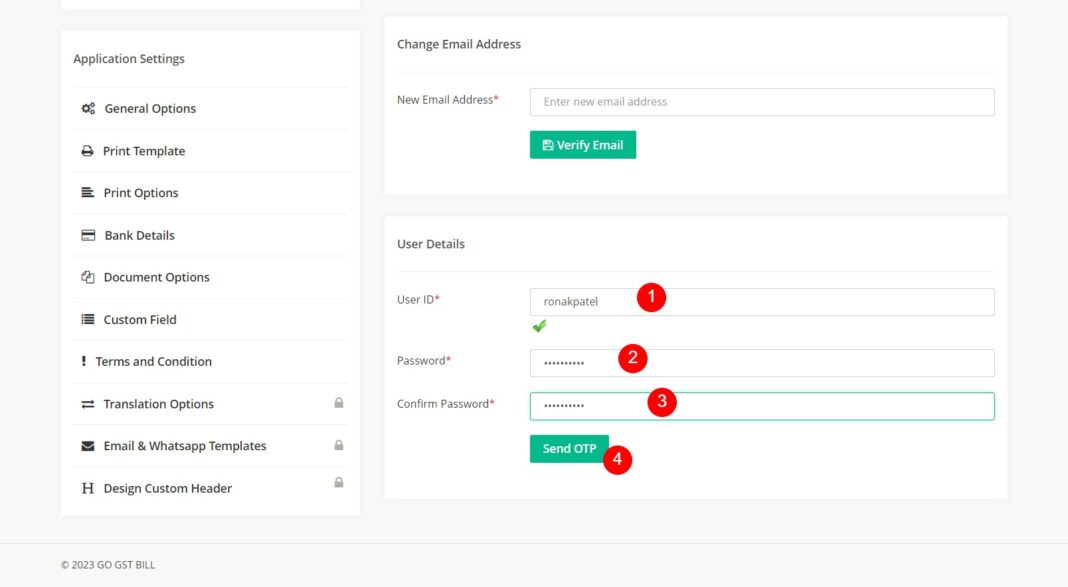Click the envelope icon beside Email & Whatsapp Templates

coord(87,445)
